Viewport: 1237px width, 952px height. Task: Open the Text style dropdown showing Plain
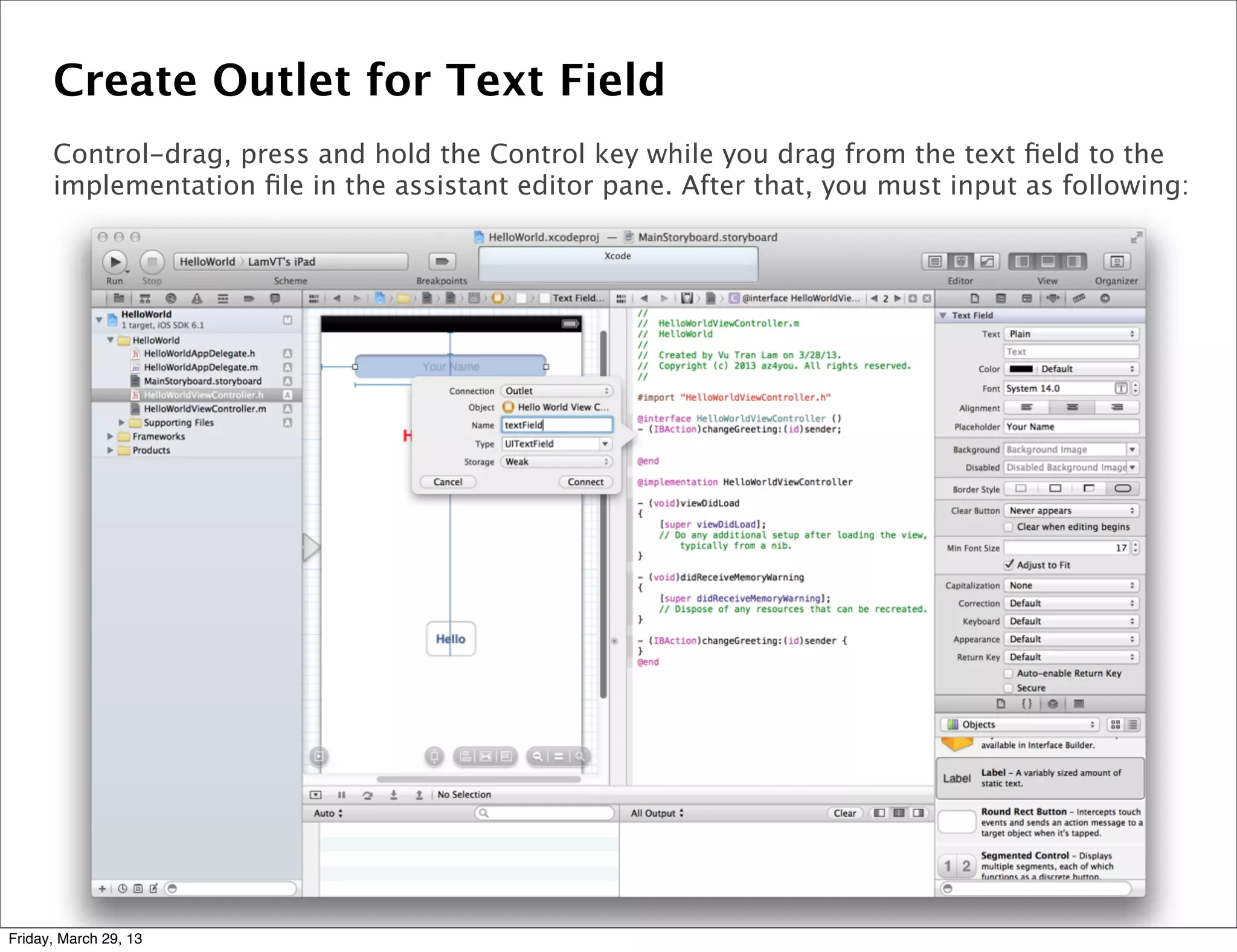[x=1072, y=334]
